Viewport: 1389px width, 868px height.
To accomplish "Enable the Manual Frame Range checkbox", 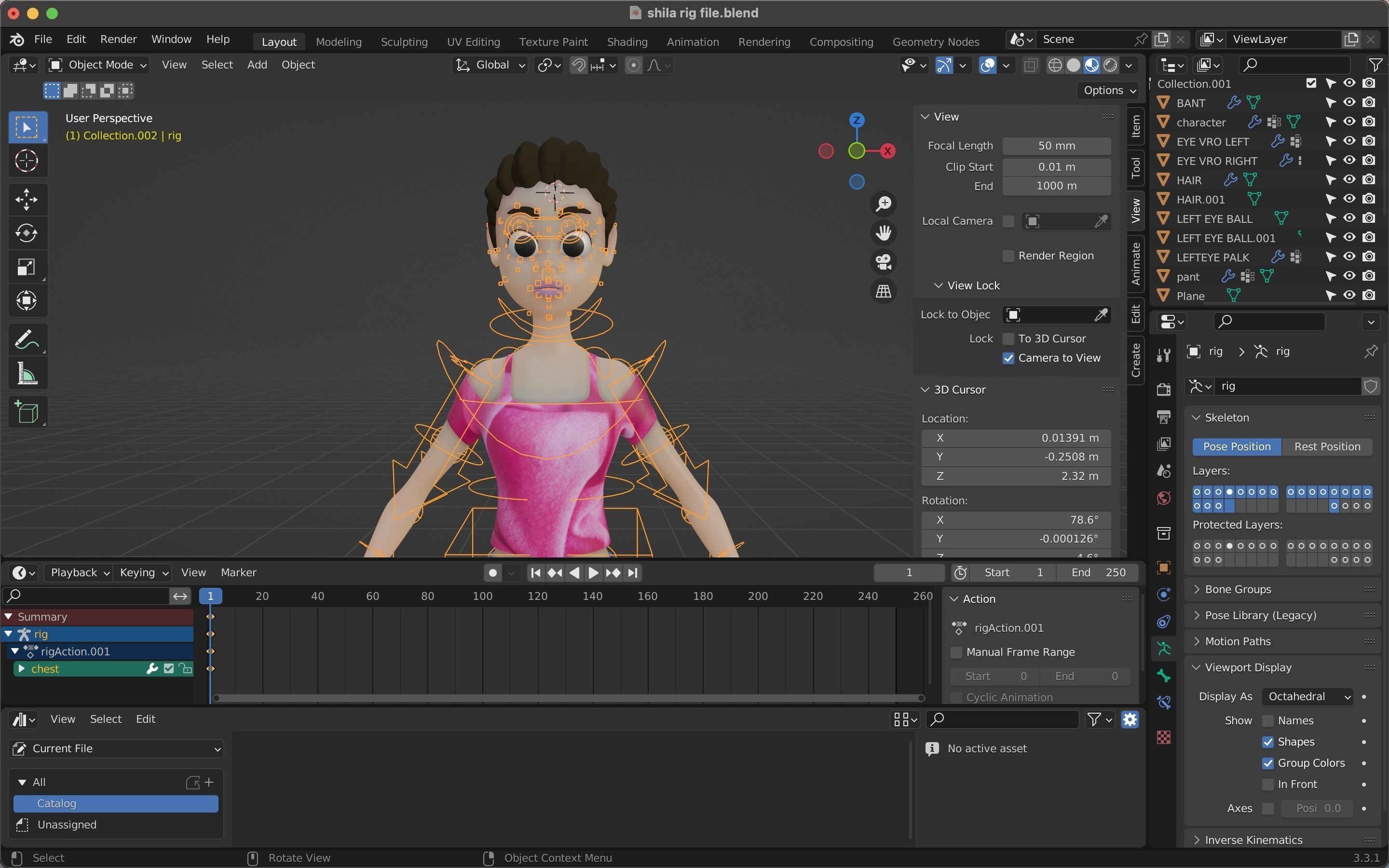I will (x=956, y=652).
